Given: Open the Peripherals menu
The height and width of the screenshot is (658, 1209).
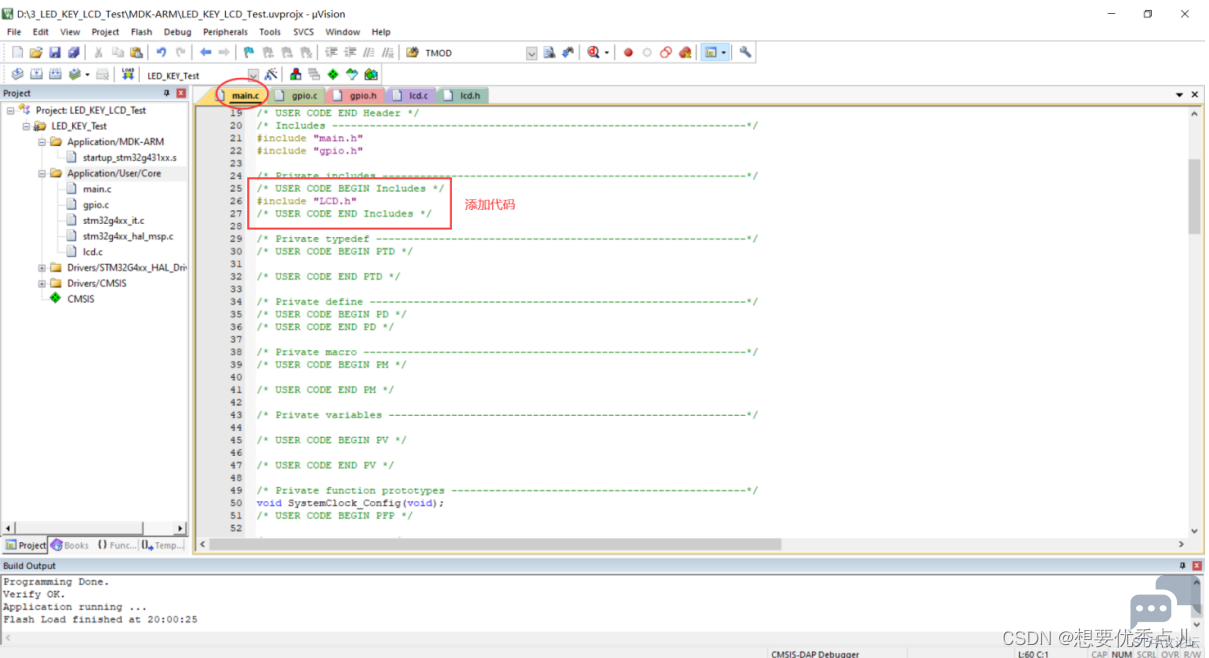Looking at the screenshot, I should [226, 32].
